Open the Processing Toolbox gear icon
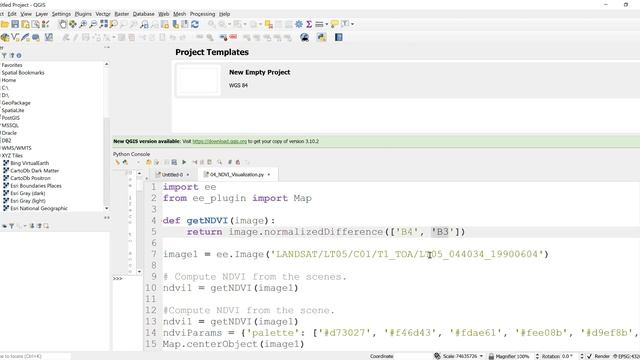640x360 pixels. [x=299, y=24]
